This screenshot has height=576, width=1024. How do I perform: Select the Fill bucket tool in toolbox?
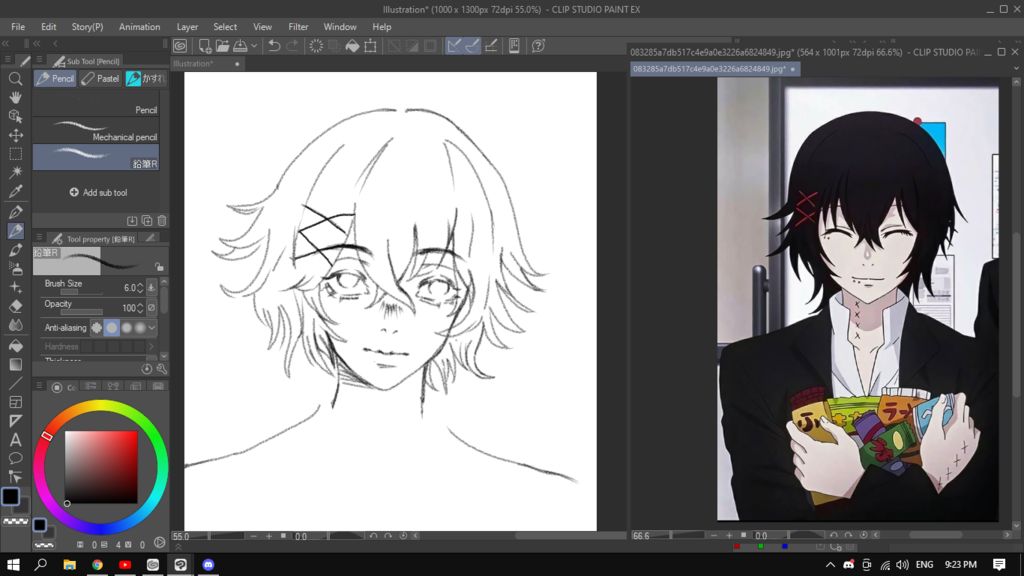point(15,345)
